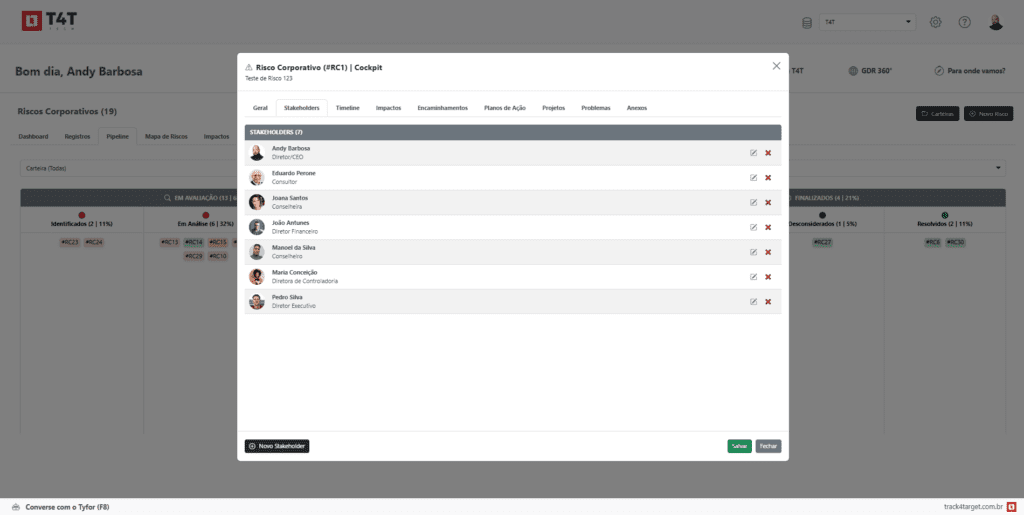1024x515 pixels.
Task: Click the Novo Stakeholder button
Action: pyautogui.click(x=277, y=446)
